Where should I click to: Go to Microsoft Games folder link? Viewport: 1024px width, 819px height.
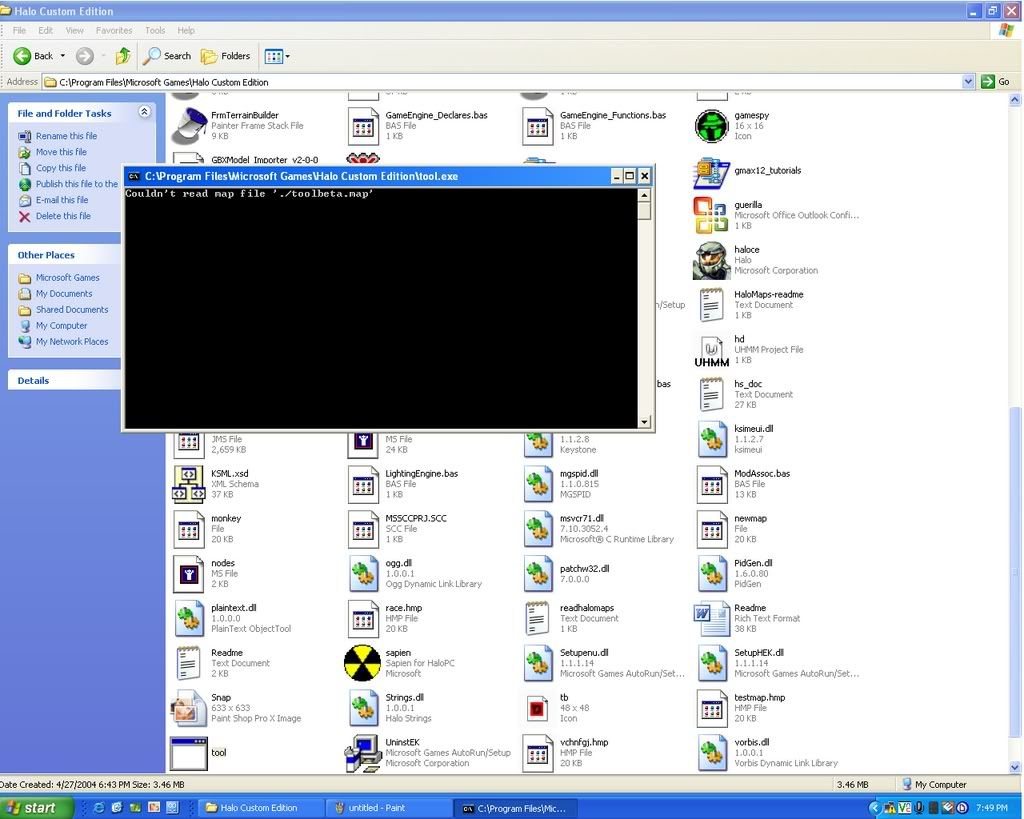pyautogui.click(x=67, y=278)
